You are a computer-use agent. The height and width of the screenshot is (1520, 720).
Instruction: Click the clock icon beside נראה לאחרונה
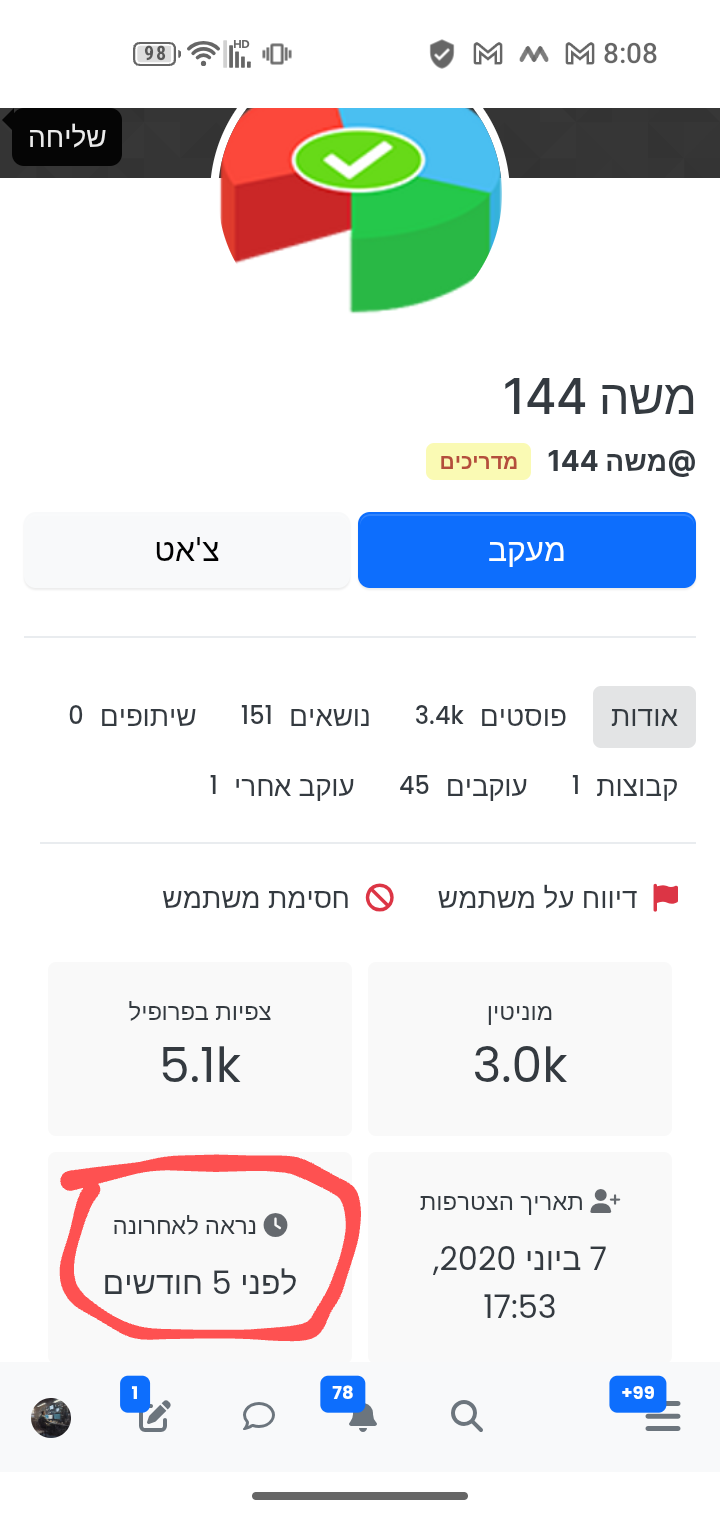pyautogui.click(x=279, y=1221)
